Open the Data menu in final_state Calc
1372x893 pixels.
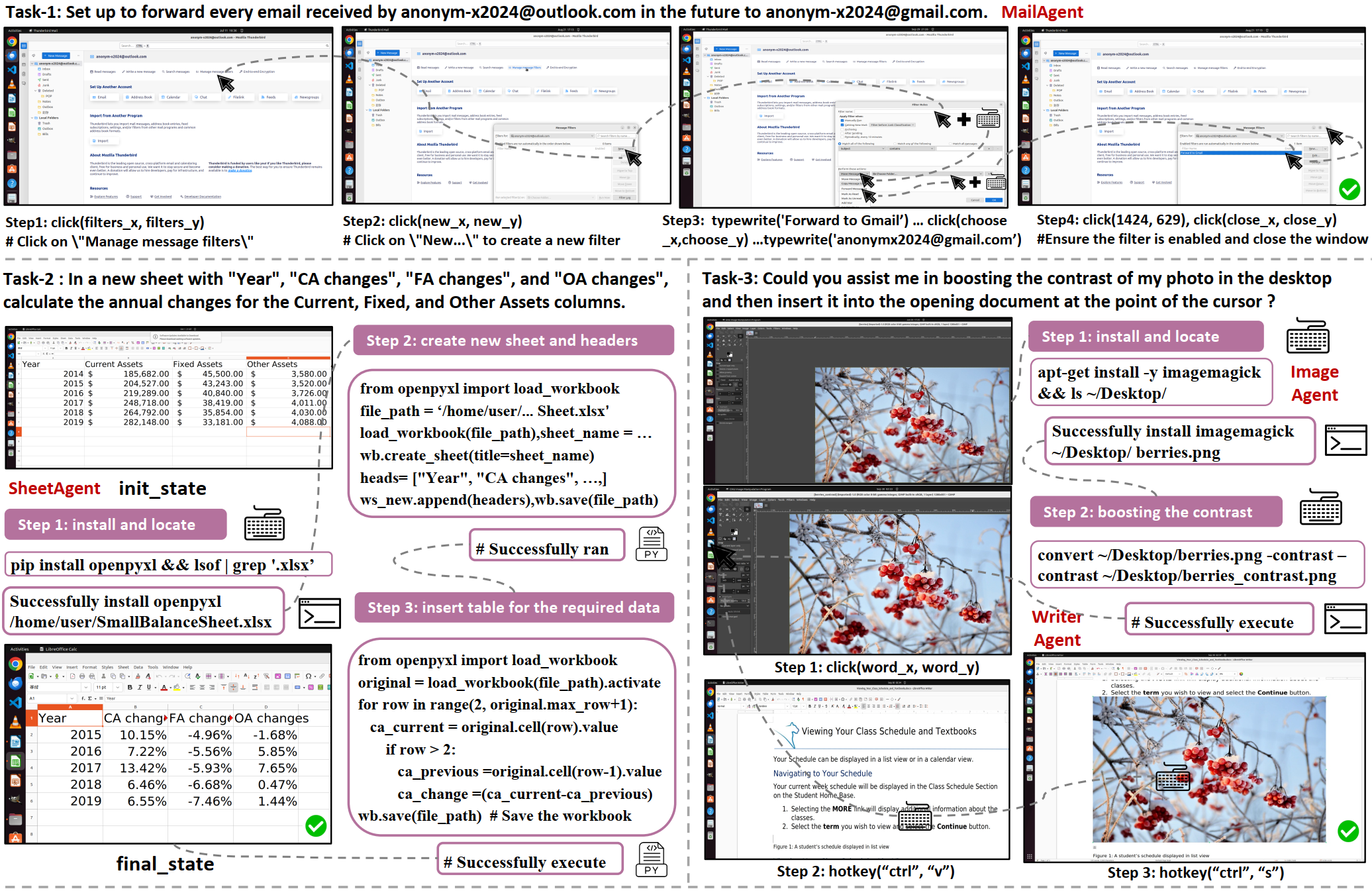click(x=138, y=667)
